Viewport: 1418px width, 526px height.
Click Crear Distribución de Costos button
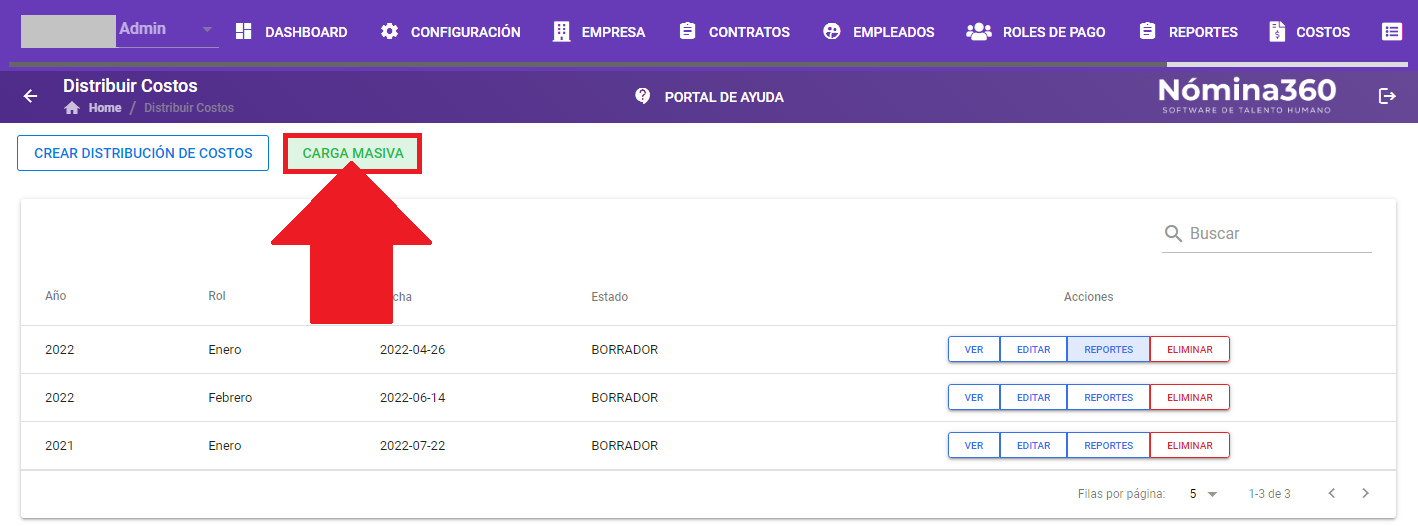(x=143, y=153)
